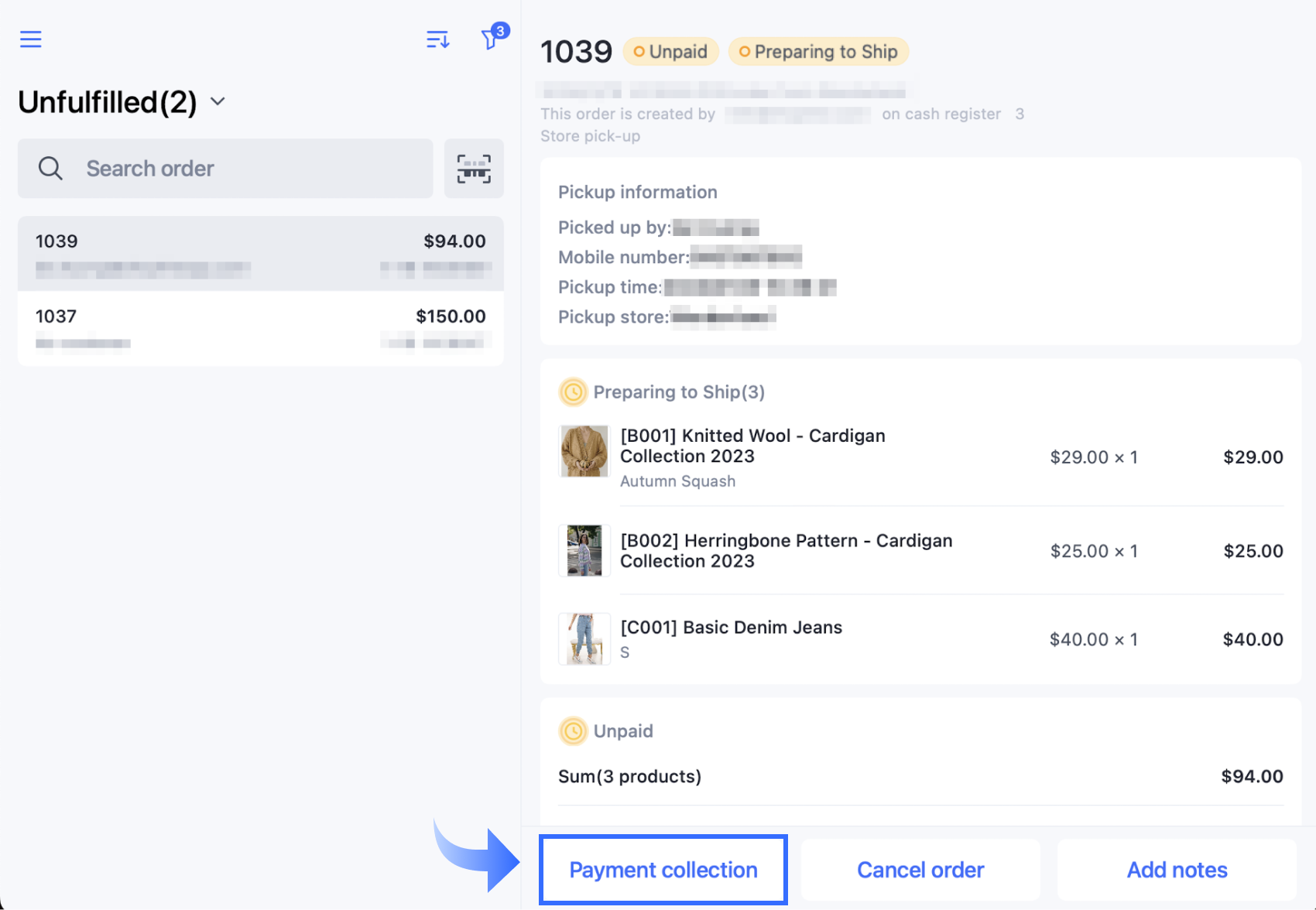The width and height of the screenshot is (1316, 910).
Task: Click the Picked up by label
Action: point(615,227)
